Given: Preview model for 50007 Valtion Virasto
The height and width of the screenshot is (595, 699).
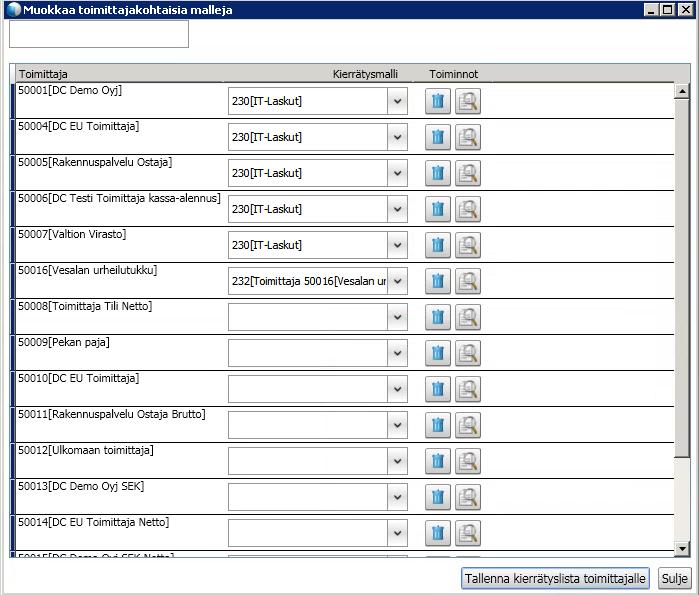Looking at the screenshot, I should [x=468, y=245].
